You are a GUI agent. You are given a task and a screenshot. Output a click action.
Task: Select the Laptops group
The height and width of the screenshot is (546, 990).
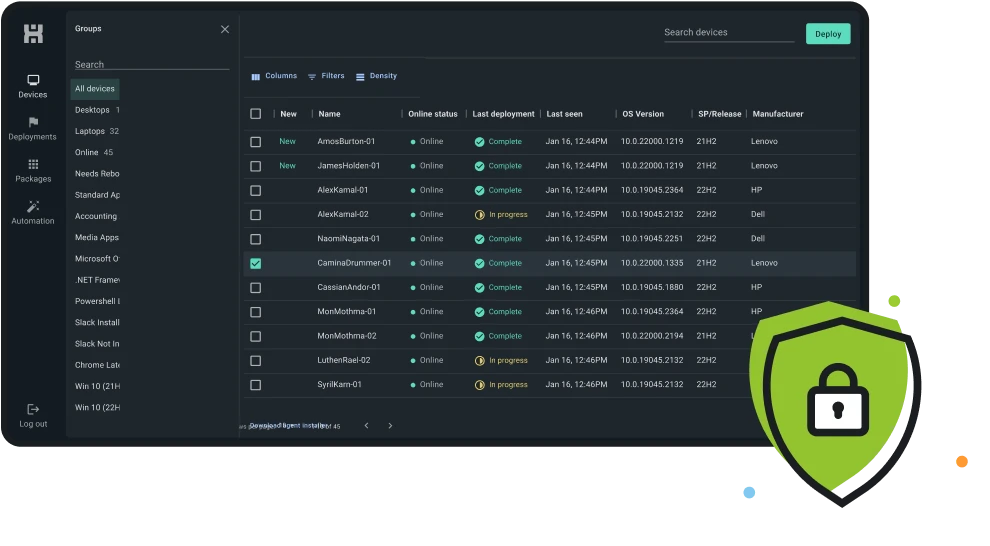coord(97,131)
